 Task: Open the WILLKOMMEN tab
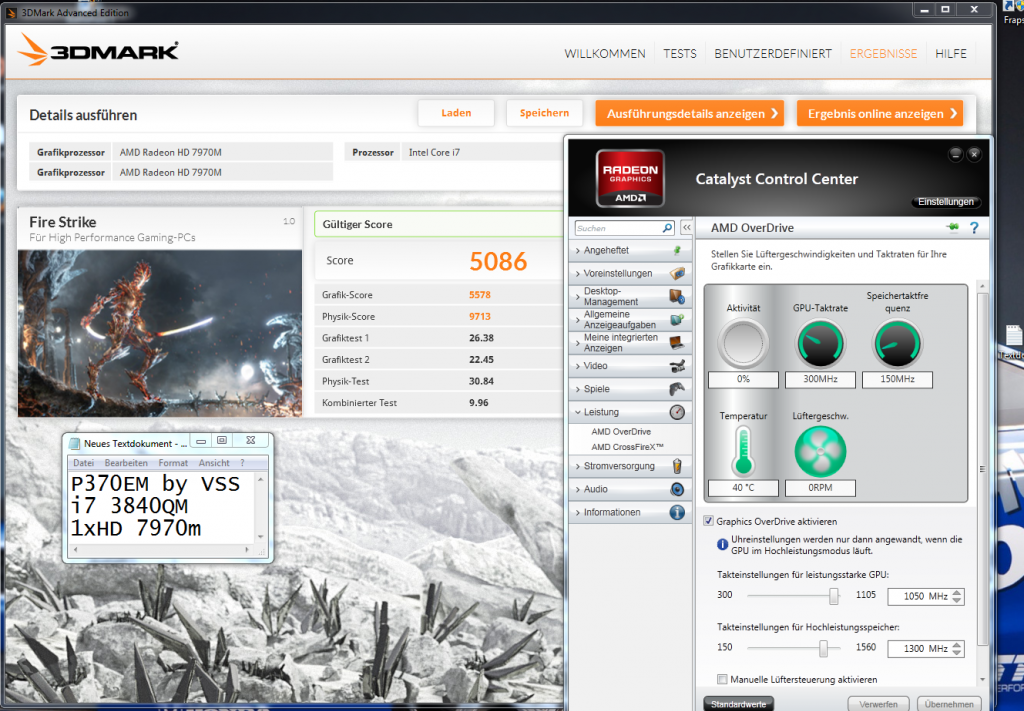(605, 54)
